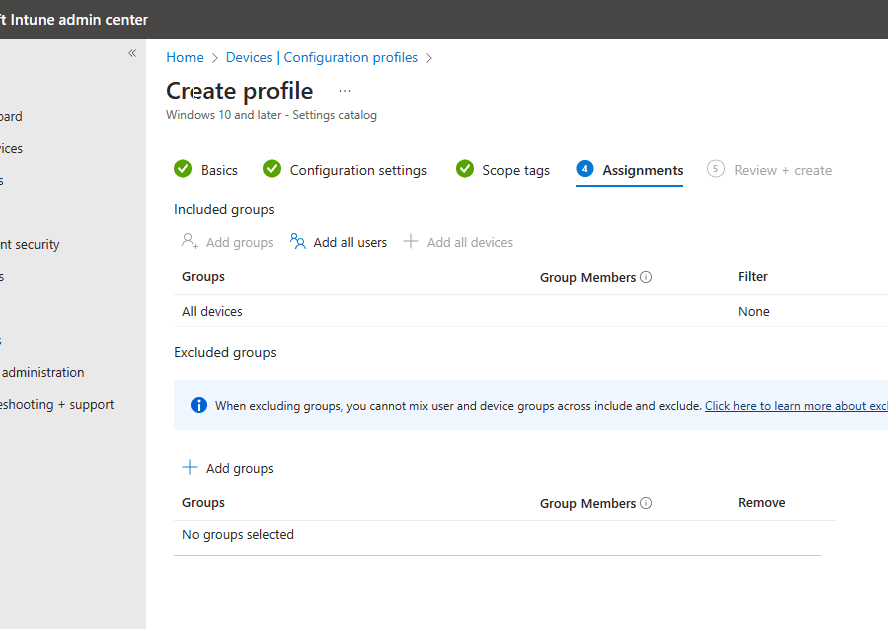Click the numbered circle on the Assignments step
This screenshot has height=629, width=888.
click(x=585, y=169)
